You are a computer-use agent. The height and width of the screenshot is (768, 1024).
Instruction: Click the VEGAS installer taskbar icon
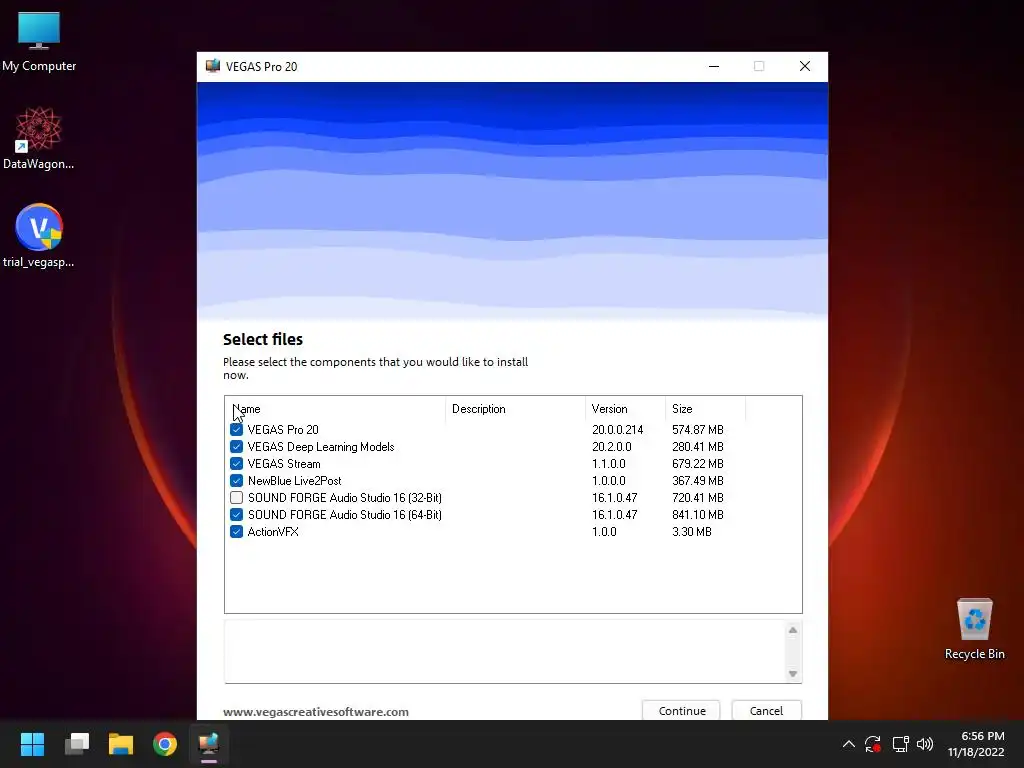[208, 744]
